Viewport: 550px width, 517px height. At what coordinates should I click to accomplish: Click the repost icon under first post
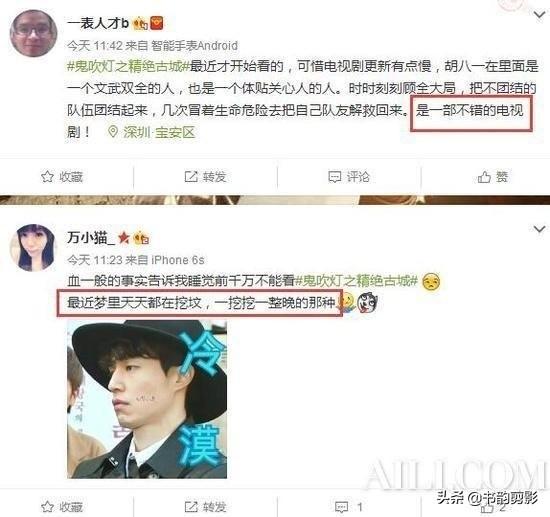point(191,176)
